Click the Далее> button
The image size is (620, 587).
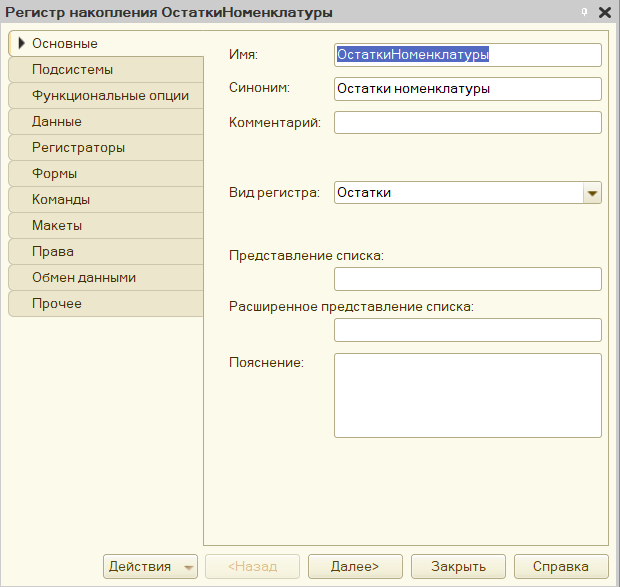click(x=355, y=566)
